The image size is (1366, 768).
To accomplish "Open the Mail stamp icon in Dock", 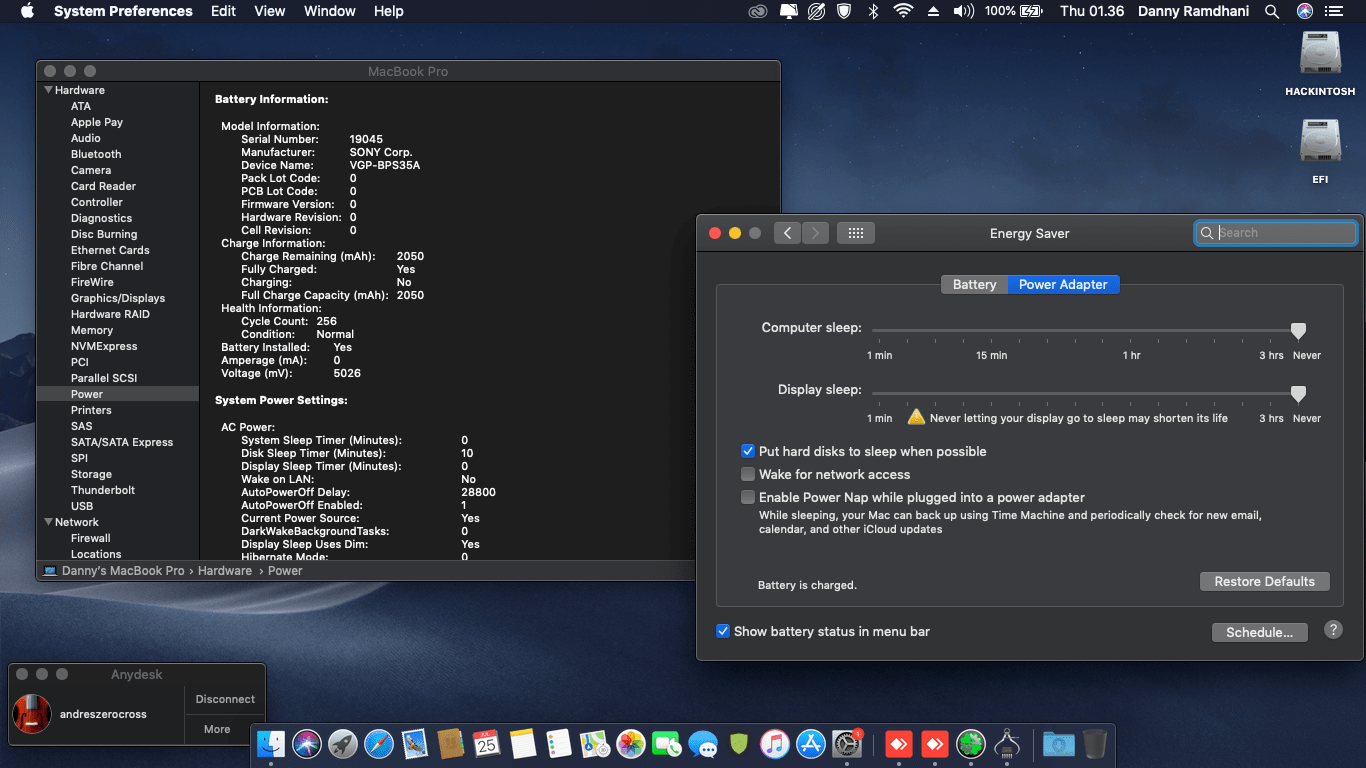I will pos(415,744).
